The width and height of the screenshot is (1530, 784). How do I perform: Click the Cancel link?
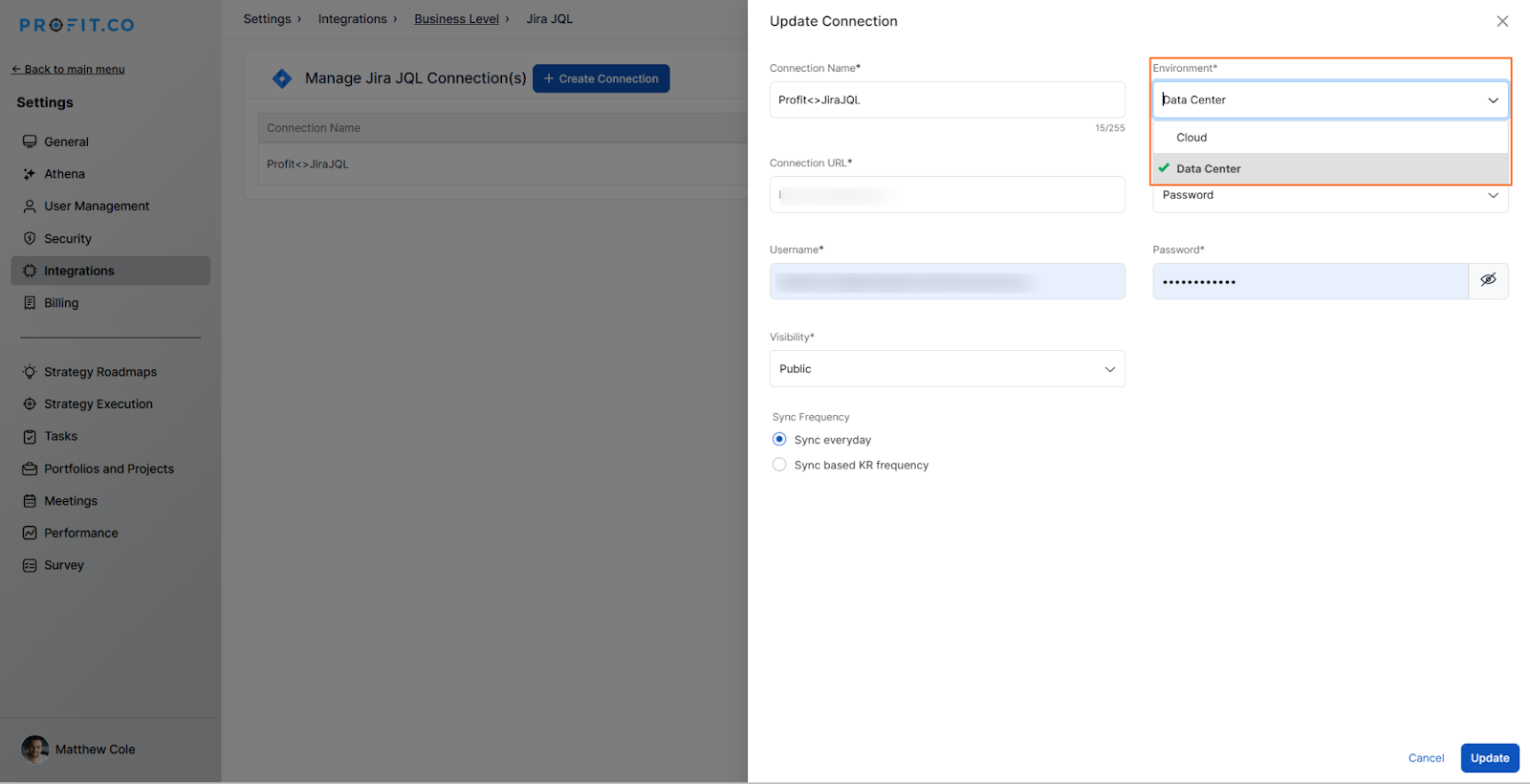(x=1426, y=758)
